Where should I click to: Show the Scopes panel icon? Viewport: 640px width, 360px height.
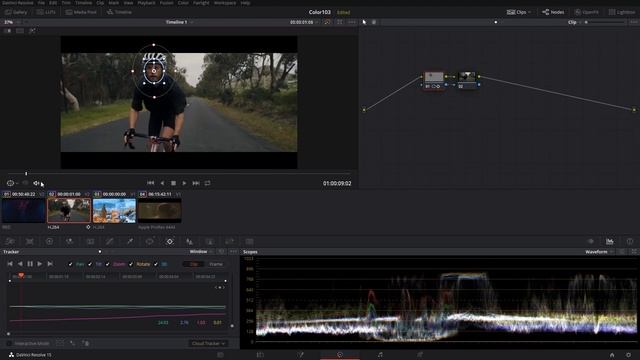pyautogui.click(x=610, y=242)
